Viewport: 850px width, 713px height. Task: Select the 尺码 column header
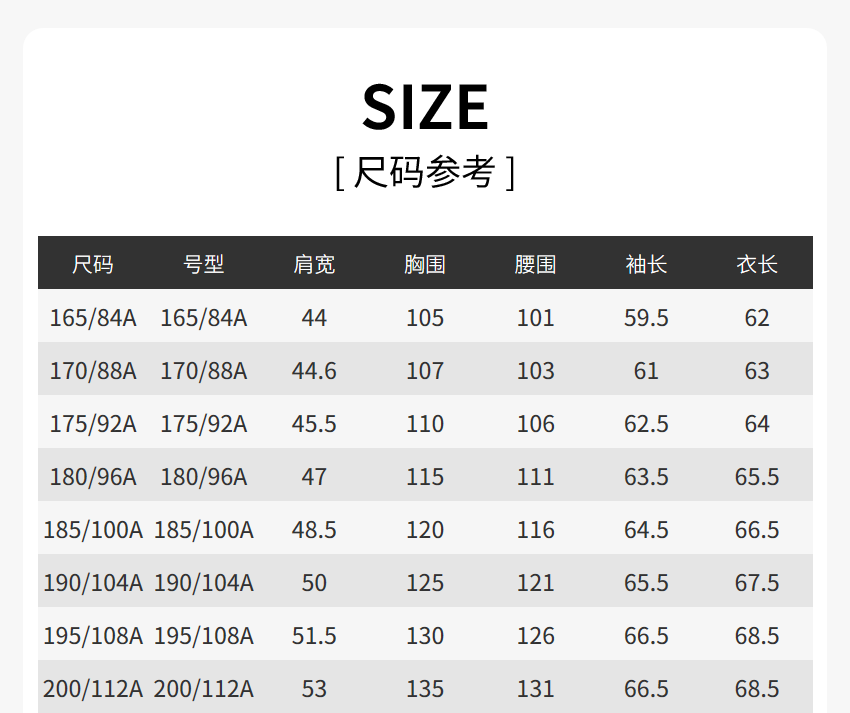(x=93, y=264)
